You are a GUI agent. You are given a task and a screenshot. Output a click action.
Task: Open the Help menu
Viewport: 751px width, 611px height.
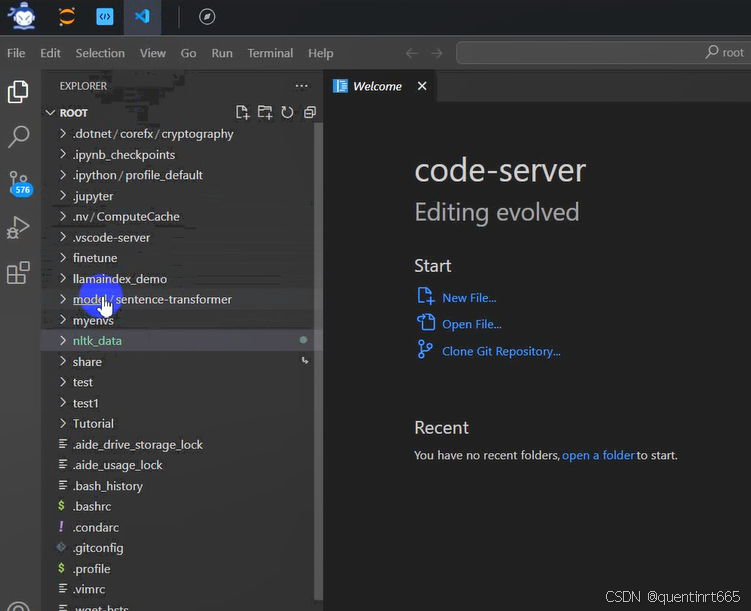(x=321, y=53)
